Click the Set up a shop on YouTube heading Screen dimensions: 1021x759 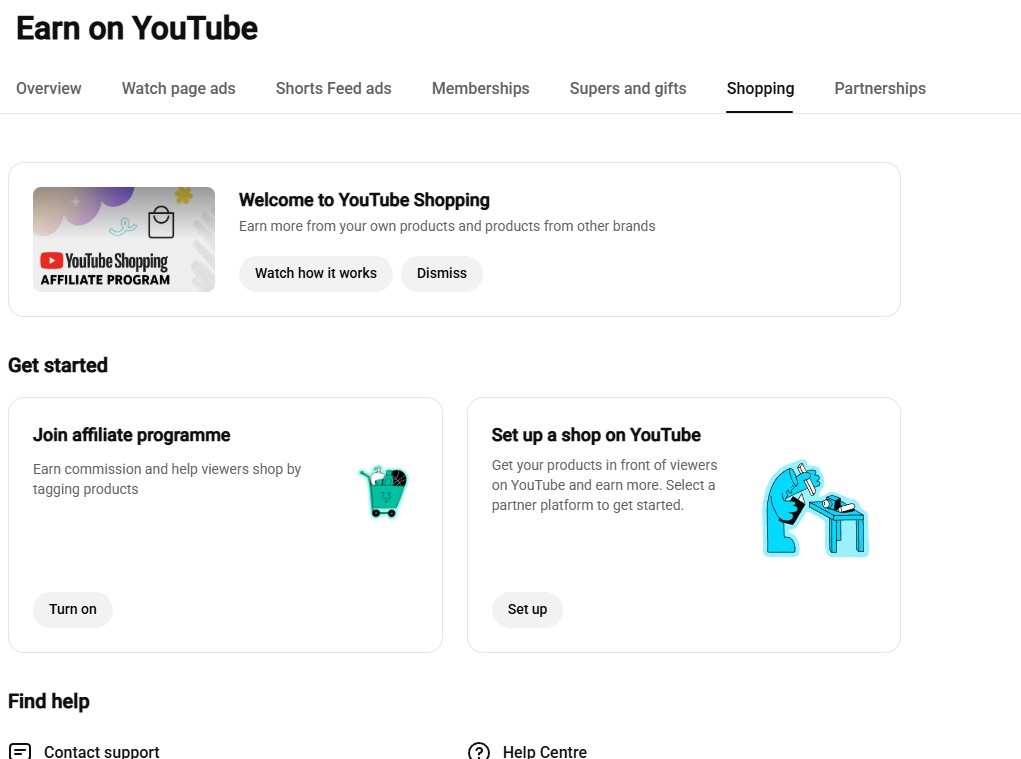click(596, 435)
